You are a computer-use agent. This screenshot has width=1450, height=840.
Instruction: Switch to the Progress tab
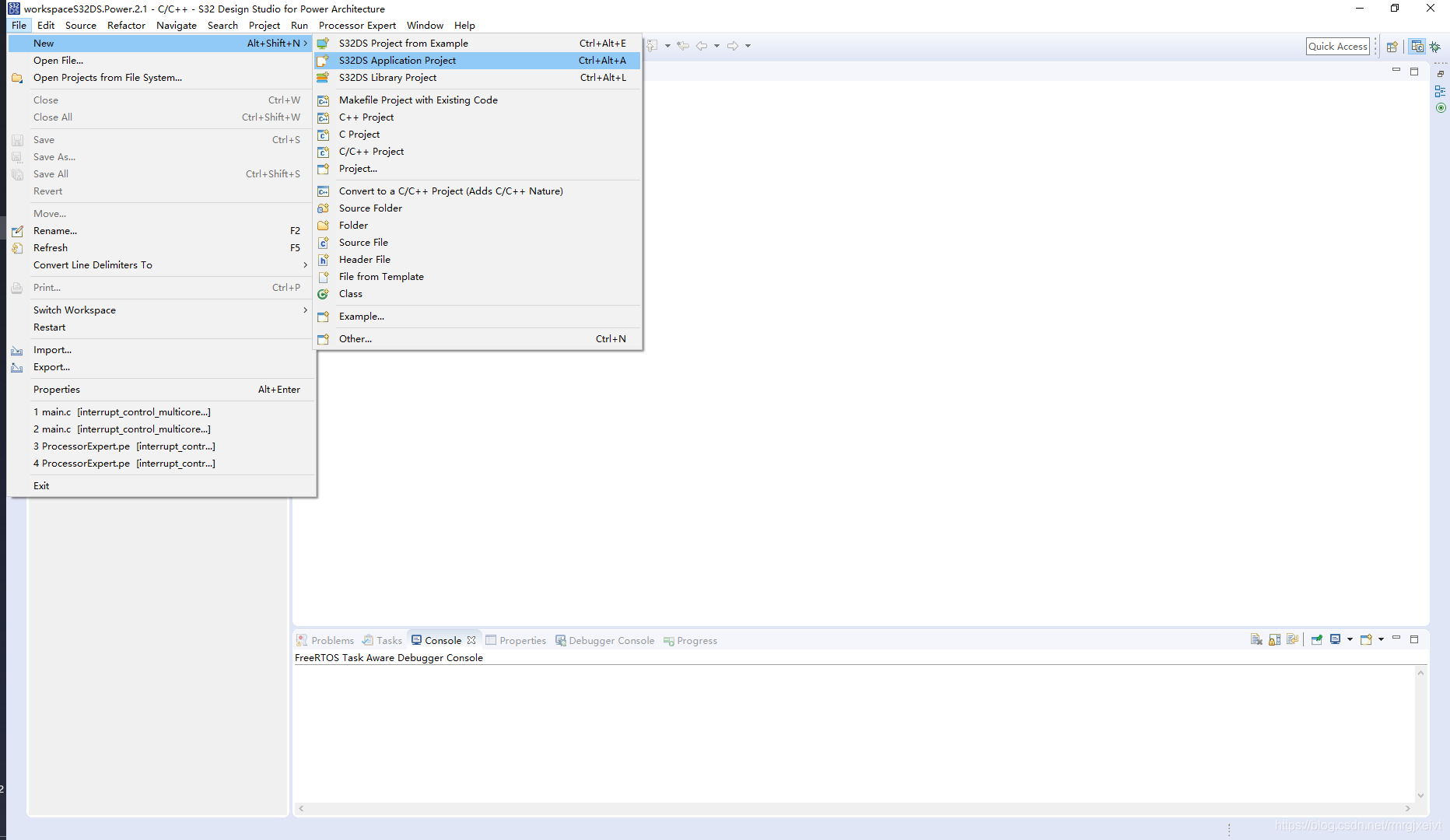(x=690, y=640)
